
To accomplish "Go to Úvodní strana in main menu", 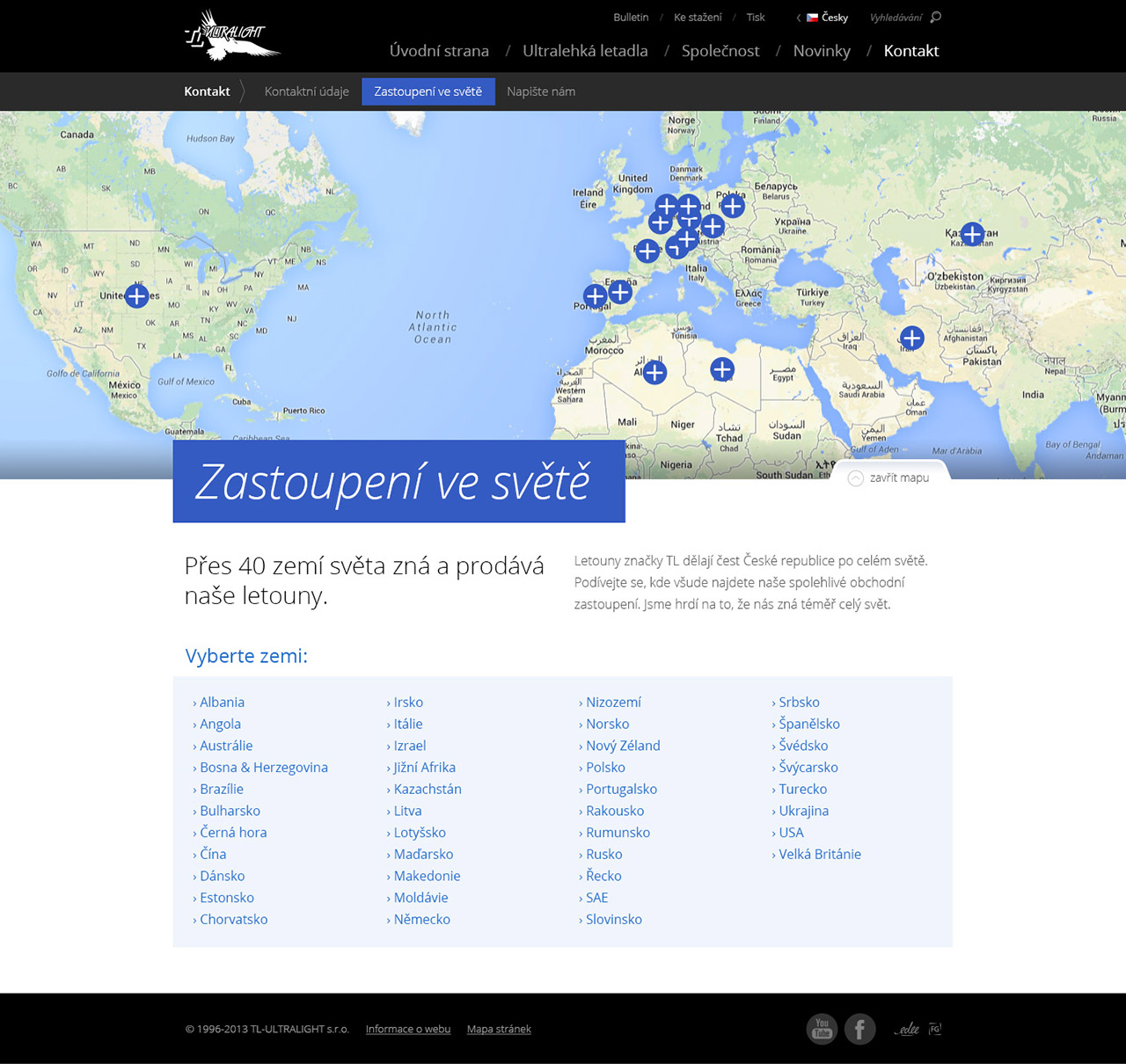I will pos(439,51).
